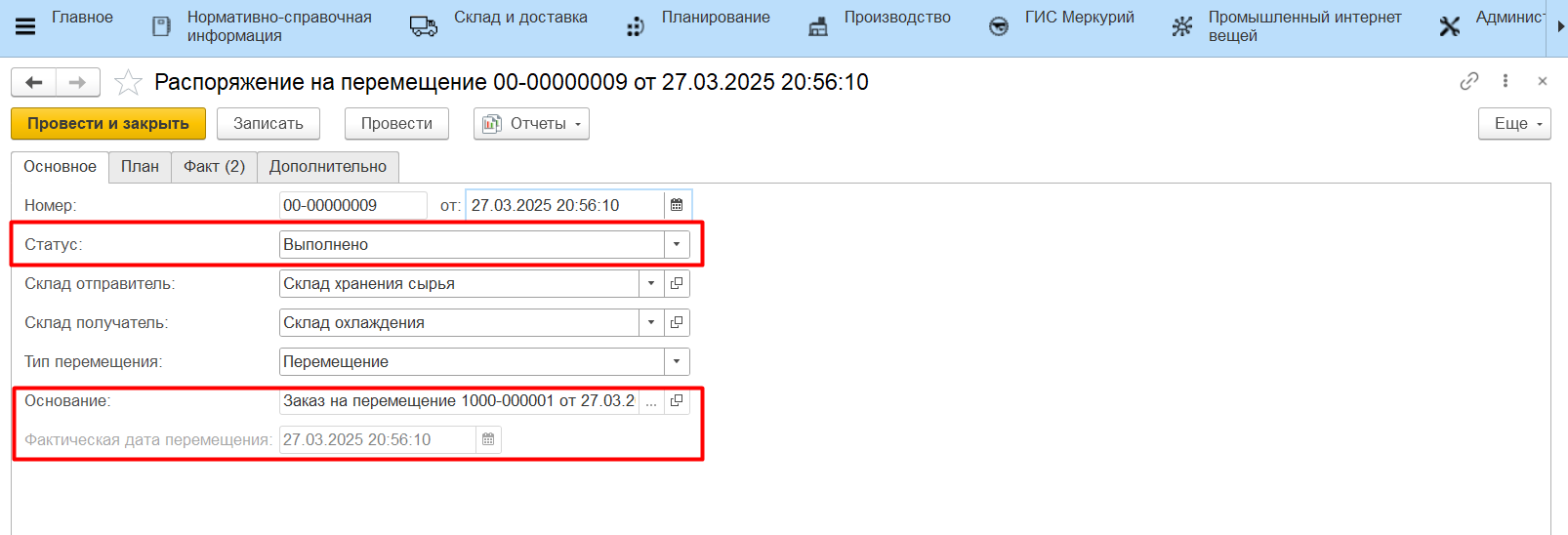Open Склад получатель record with open icon

click(x=677, y=322)
